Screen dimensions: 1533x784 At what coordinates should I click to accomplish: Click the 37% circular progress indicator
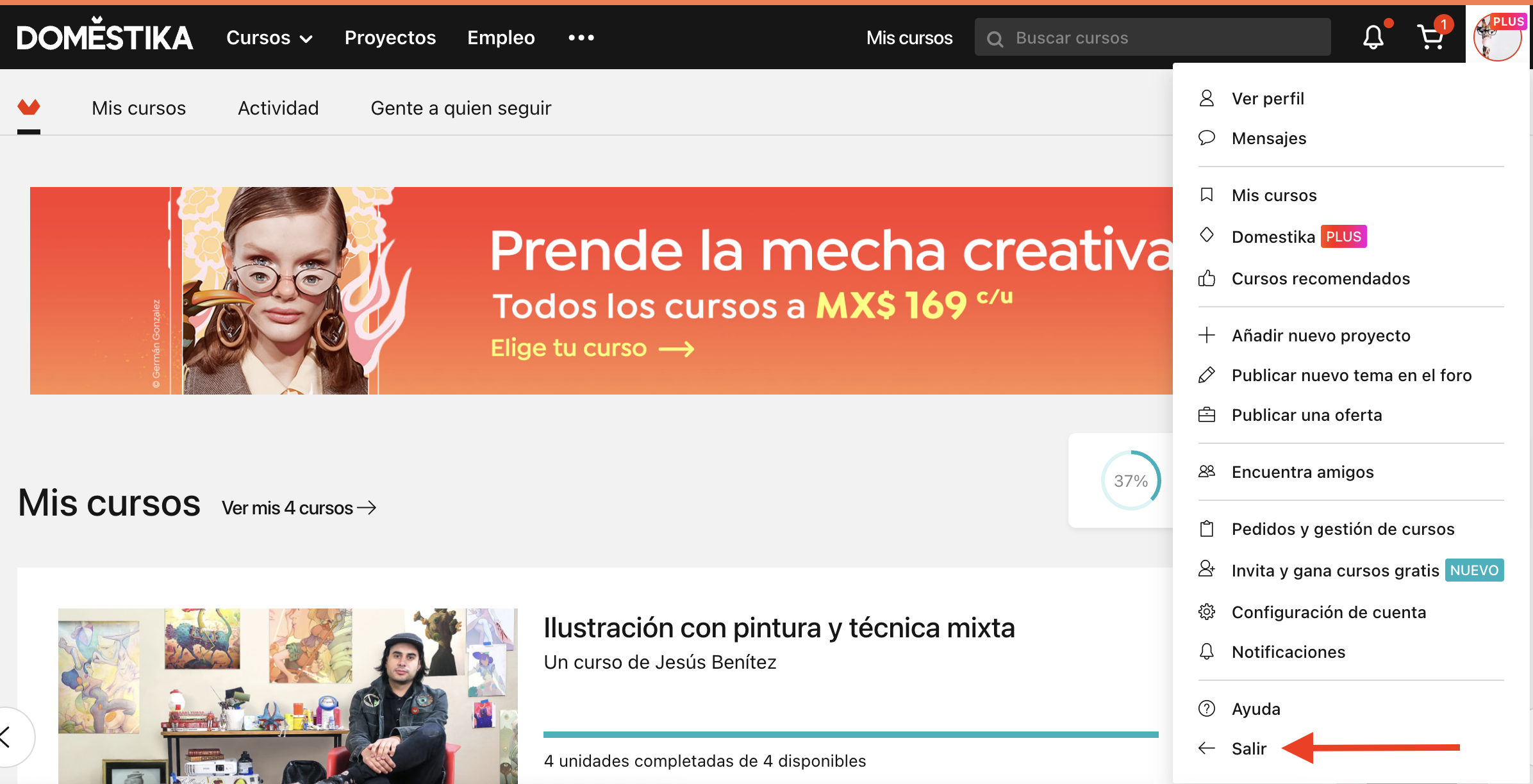coord(1131,480)
